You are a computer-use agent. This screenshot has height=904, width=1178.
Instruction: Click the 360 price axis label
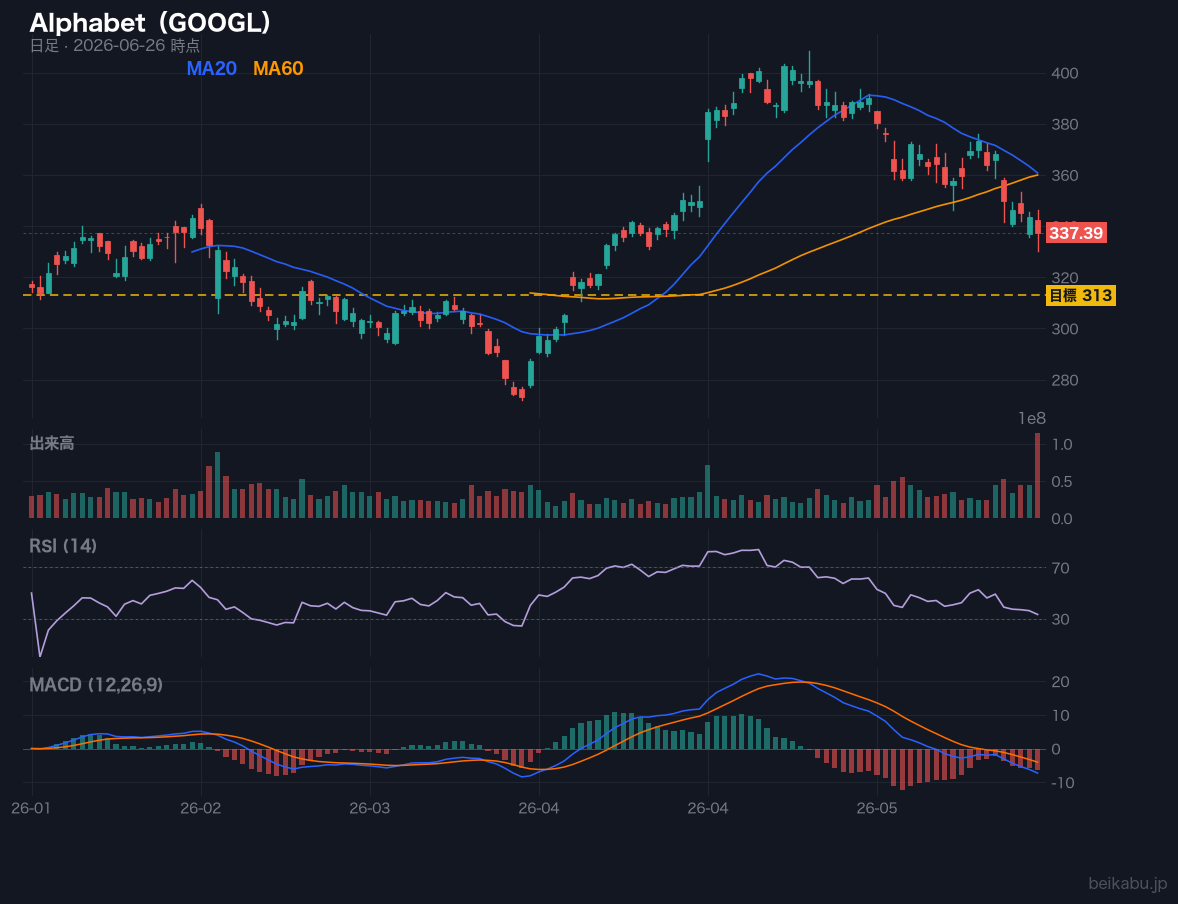point(1065,175)
